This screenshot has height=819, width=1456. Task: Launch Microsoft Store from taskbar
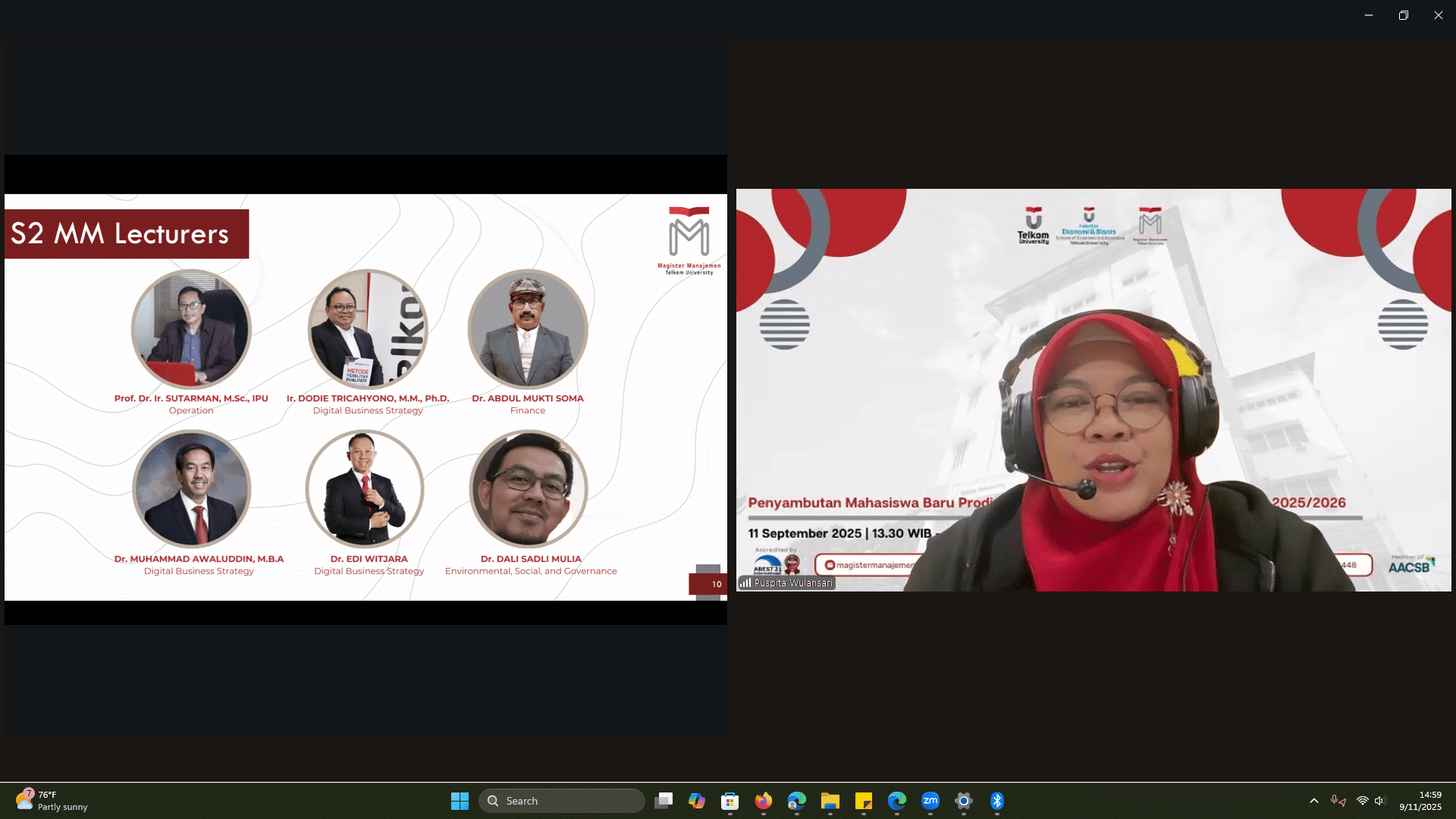pos(730,801)
